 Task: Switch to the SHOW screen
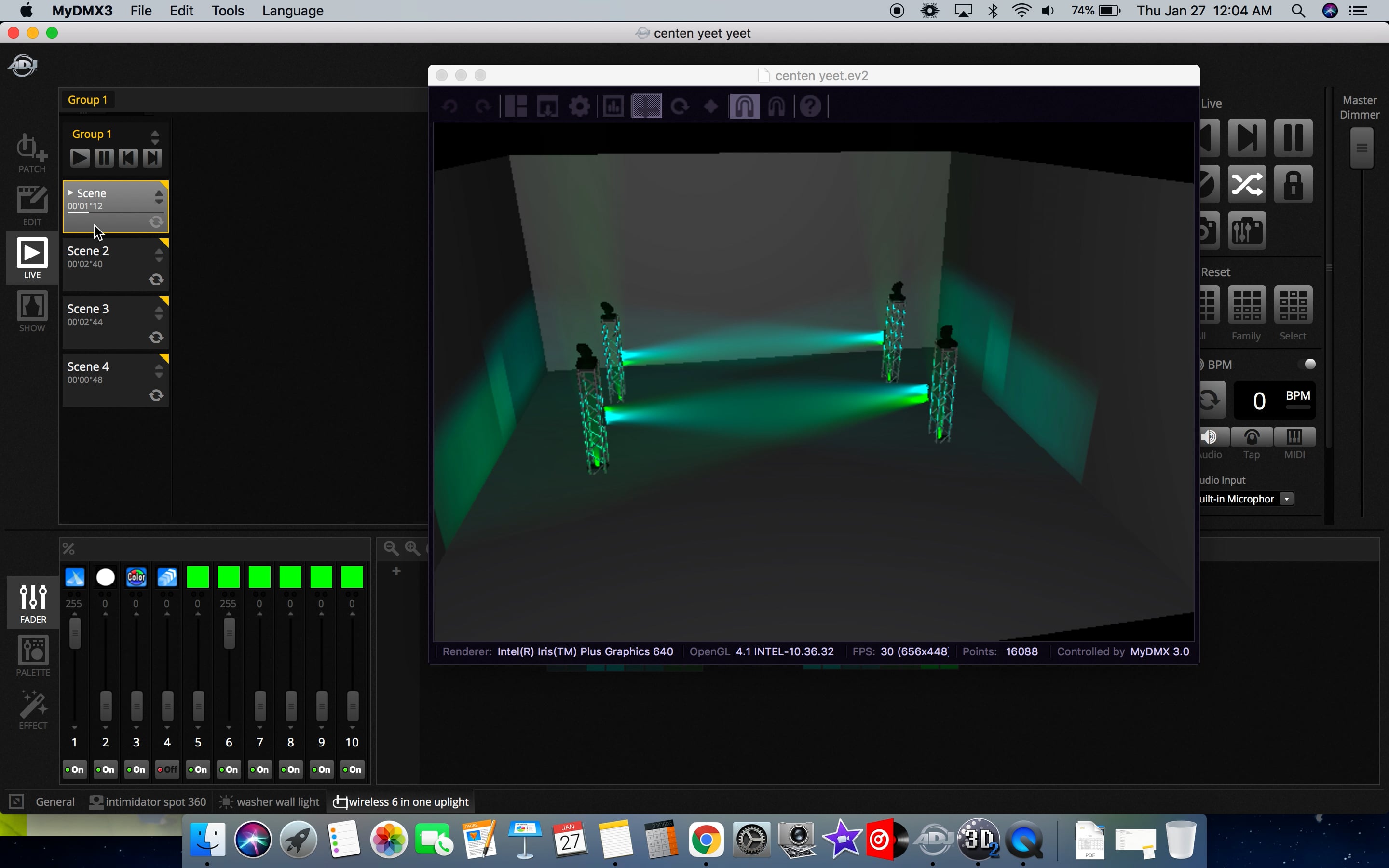point(31,312)
